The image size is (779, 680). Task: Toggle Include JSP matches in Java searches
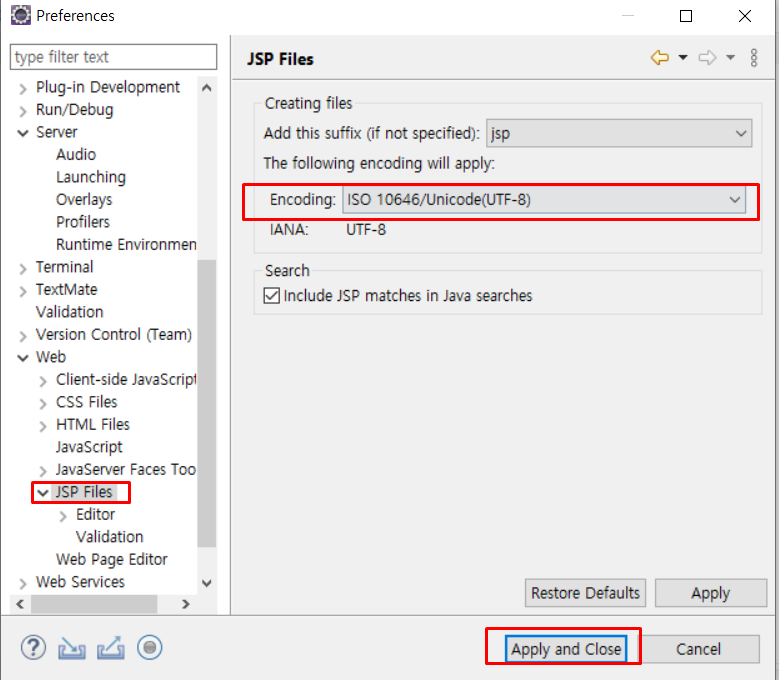[x=272, y=296]
